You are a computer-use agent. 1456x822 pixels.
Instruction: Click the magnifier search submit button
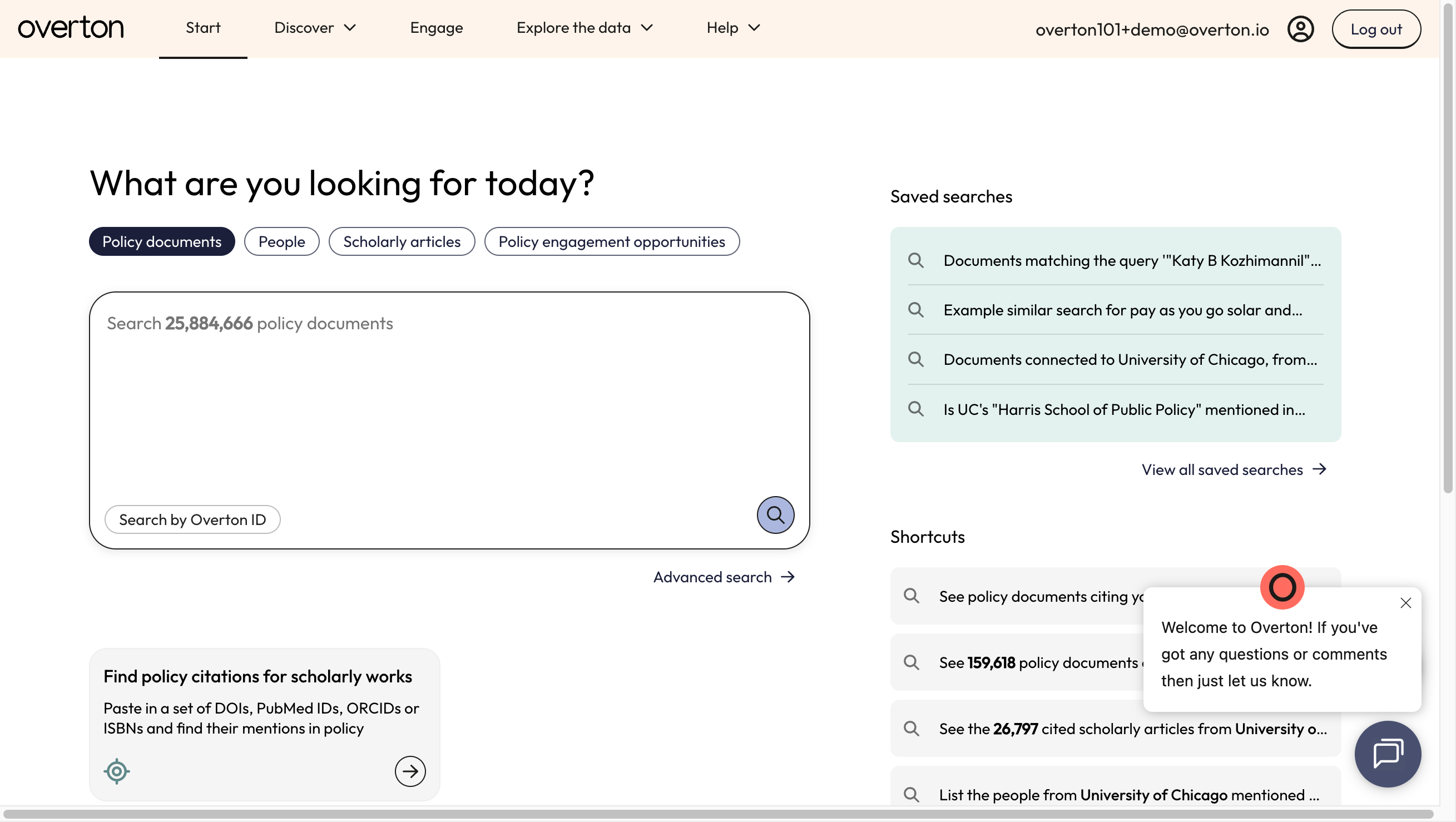click(x=775, y=514)
